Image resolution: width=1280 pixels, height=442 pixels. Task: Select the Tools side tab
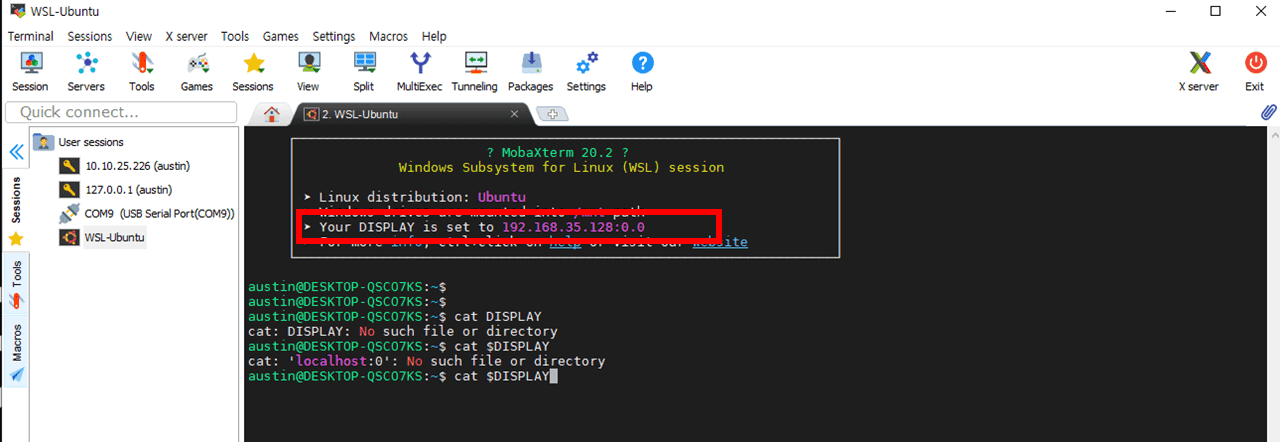16,284
